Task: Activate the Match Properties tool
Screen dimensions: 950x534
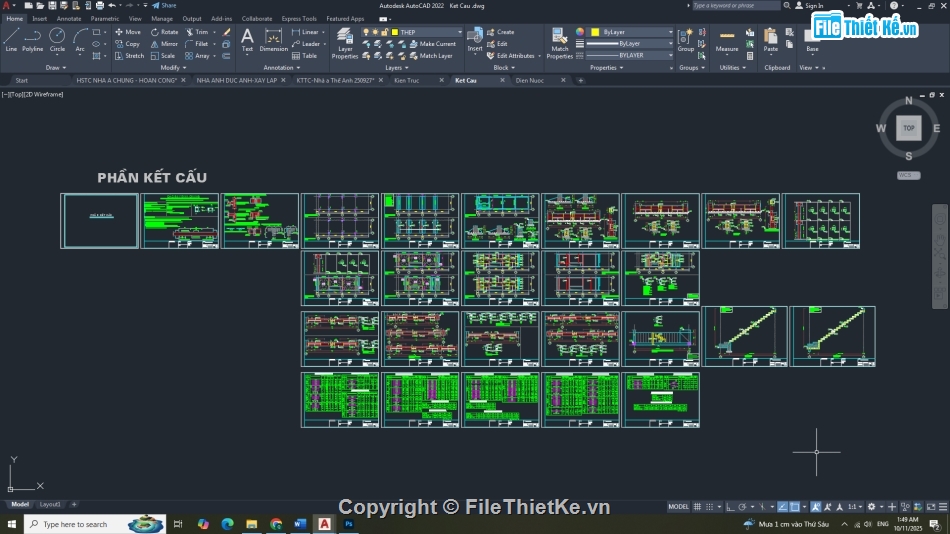Action: click(x=560, y=42)
